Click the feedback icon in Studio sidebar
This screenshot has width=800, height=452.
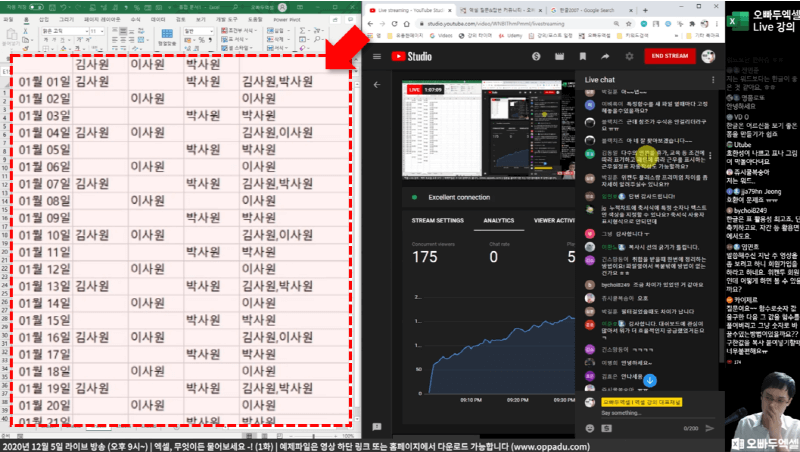[x=377, y=426]
